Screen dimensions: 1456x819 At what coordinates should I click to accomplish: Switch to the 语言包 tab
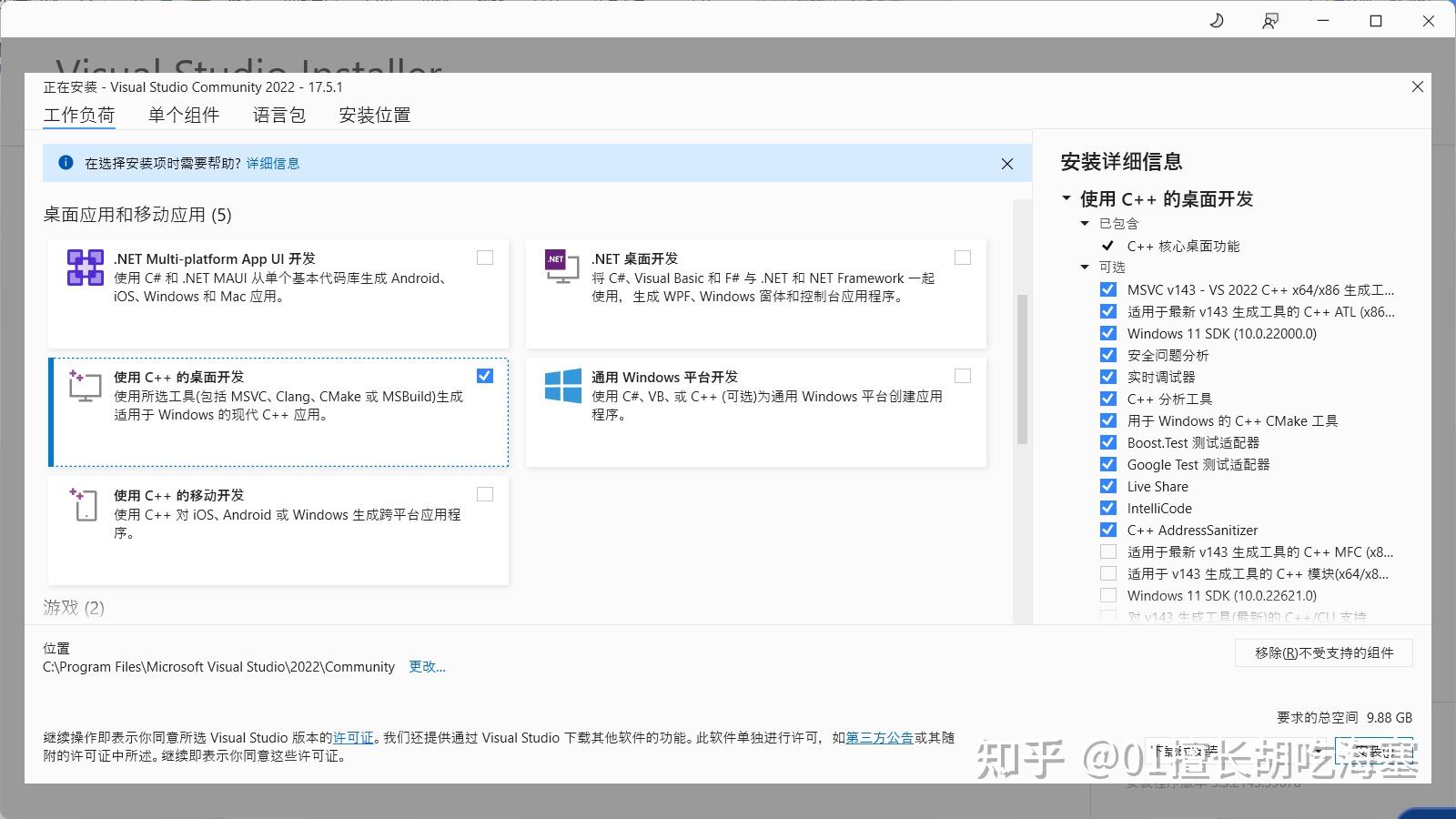tap(279, 116)
